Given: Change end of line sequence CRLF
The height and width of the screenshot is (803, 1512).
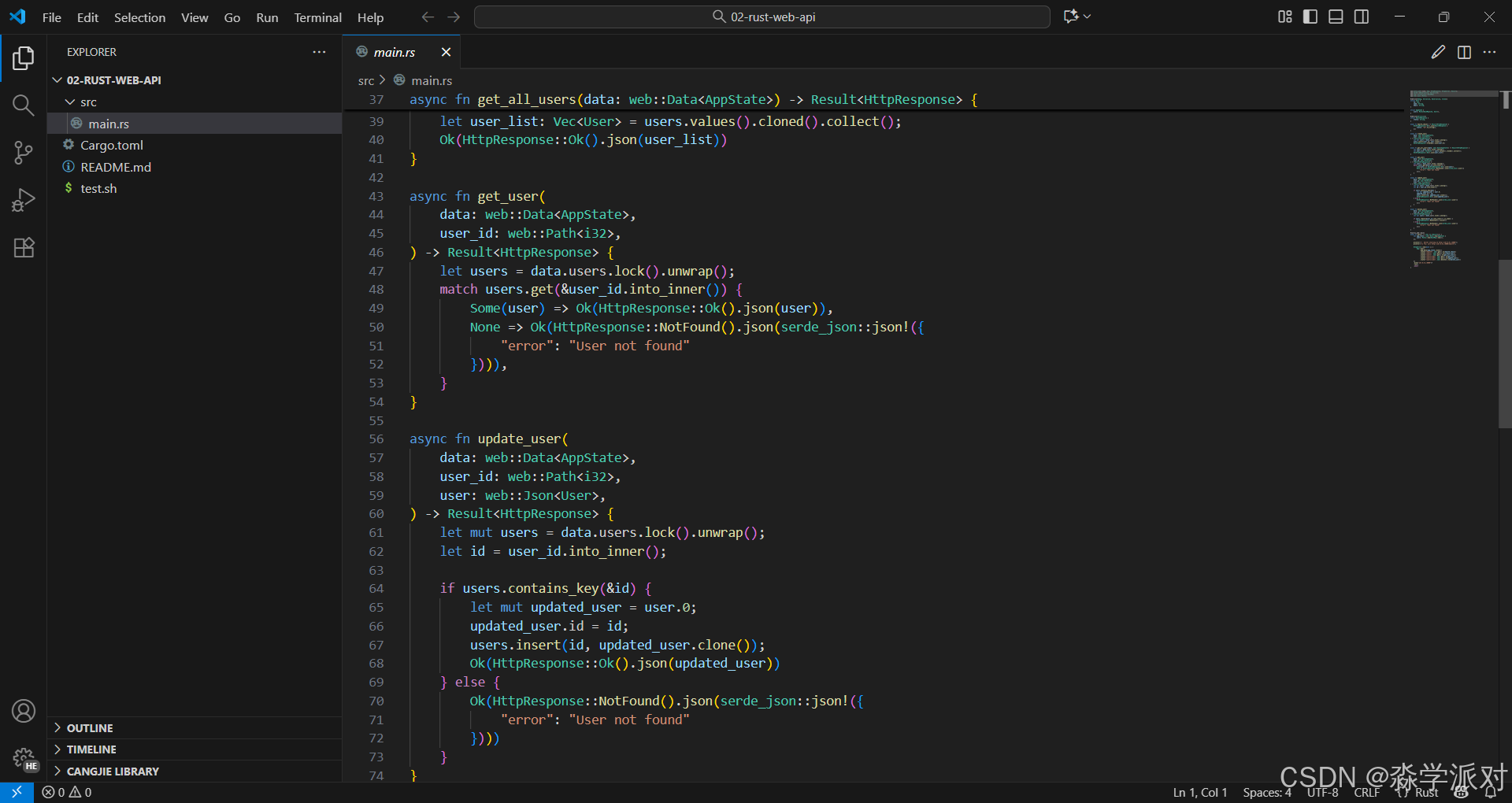Looking at the screenshot, I should 1366,793.
